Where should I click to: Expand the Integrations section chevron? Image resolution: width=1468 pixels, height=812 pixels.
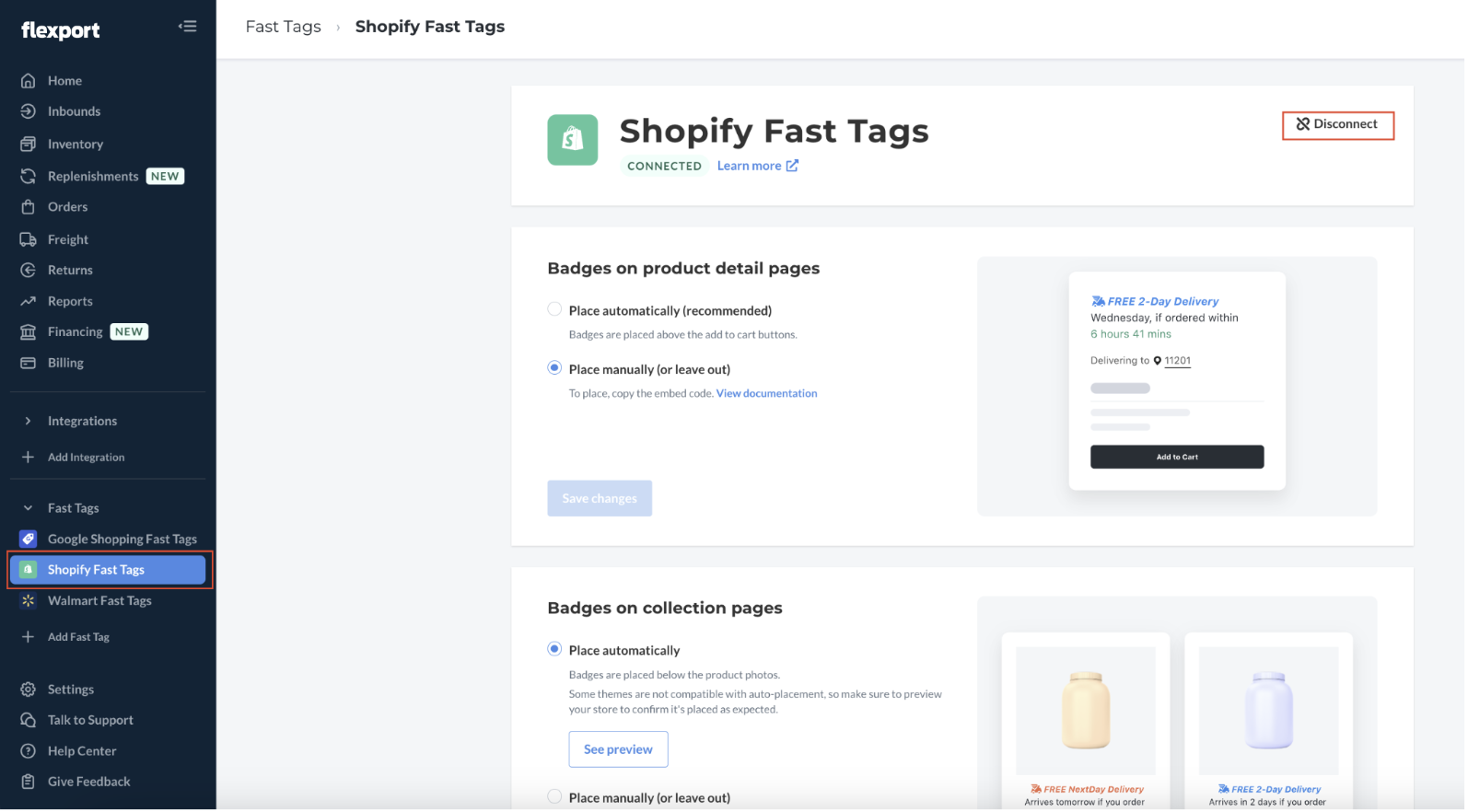(28, 422)
